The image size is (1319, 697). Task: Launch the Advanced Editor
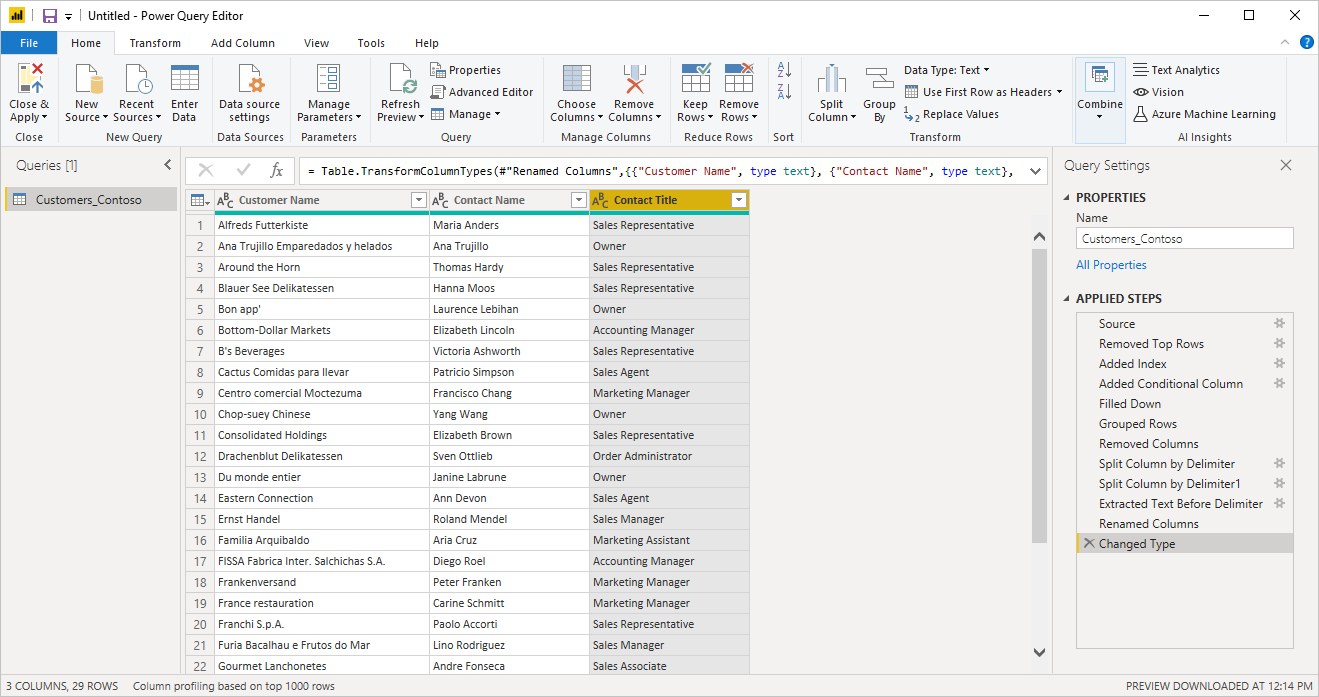pos(482,92)
